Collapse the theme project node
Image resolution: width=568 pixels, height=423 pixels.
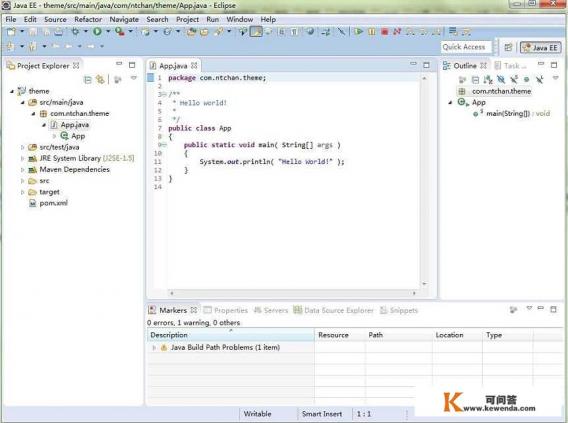[x=12, y=91]
